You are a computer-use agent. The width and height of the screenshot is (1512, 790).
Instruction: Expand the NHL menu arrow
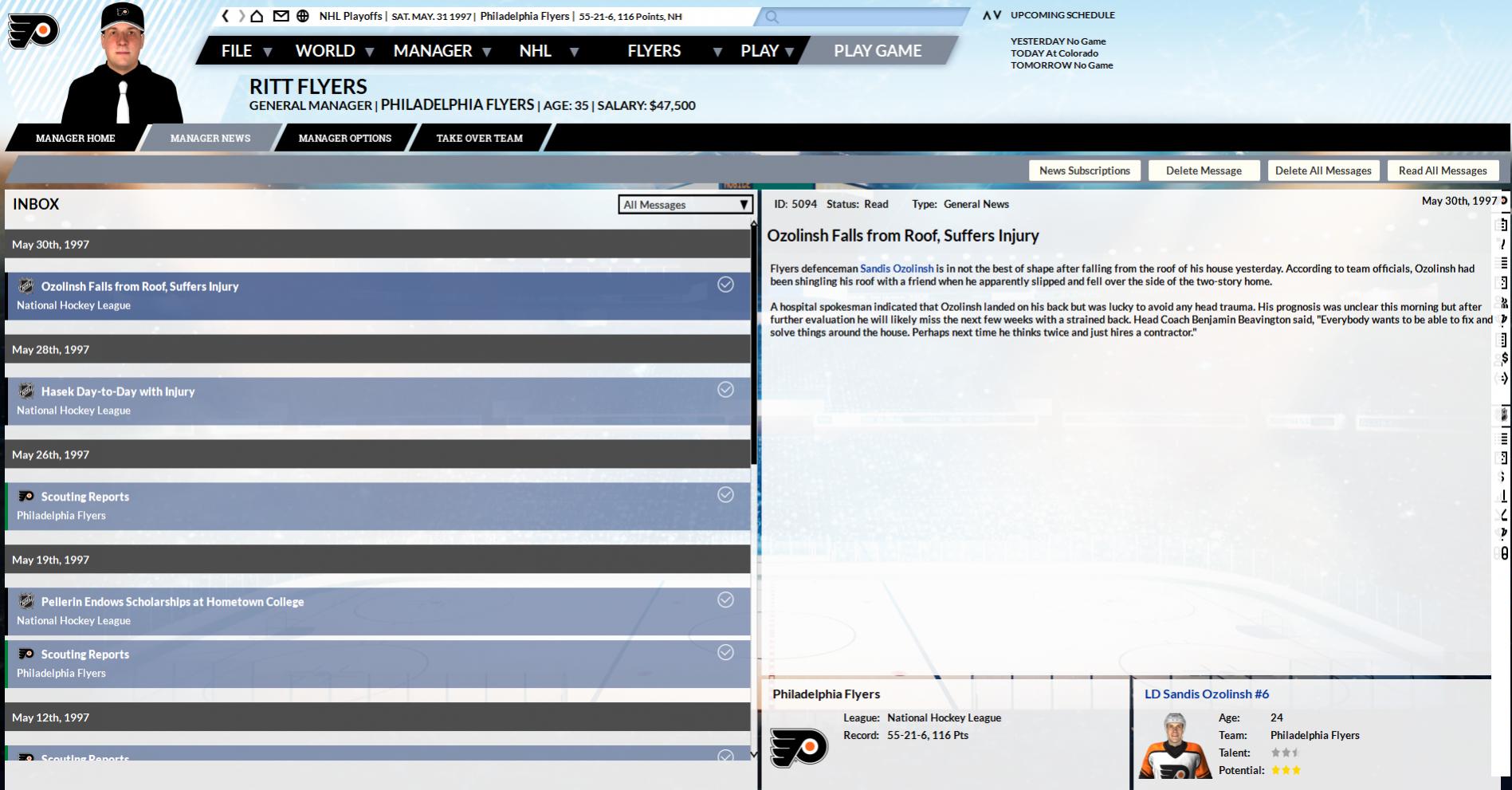point(573,52)
